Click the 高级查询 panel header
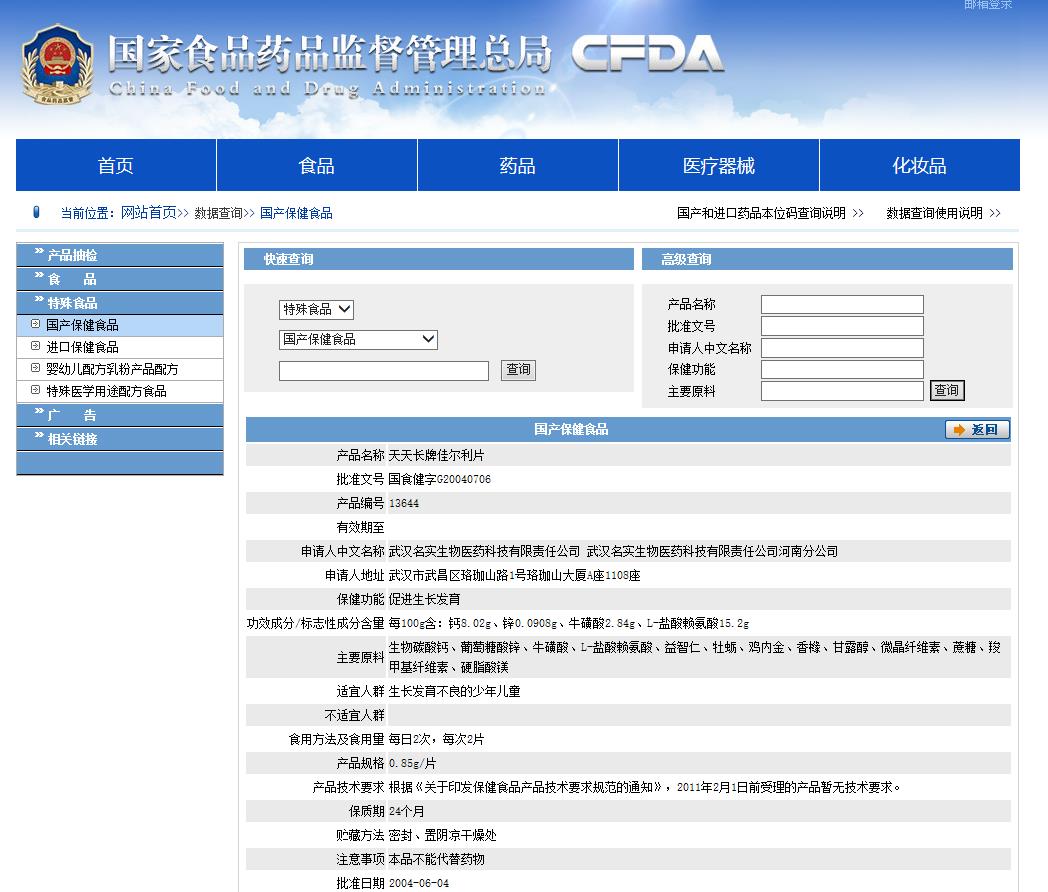 click(x=827, y=259)
